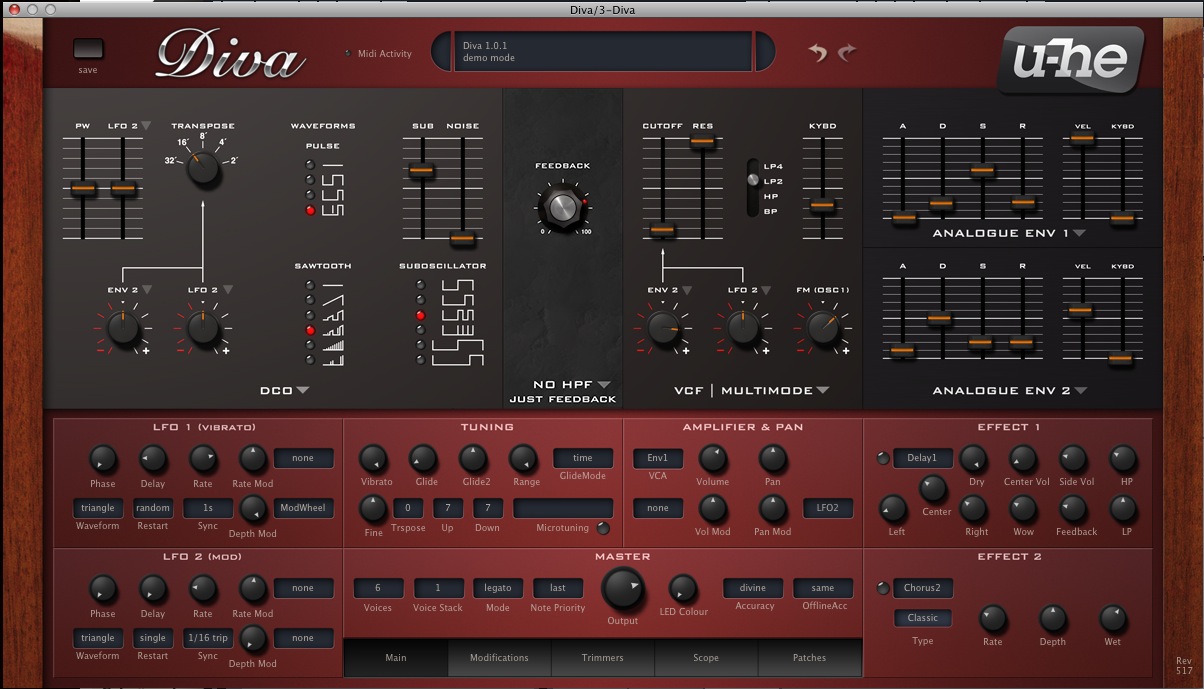The width and height of the screenshot is (1204, 689).
Task: Click the LFO 2 Delay knob
Action: point(153,589)
